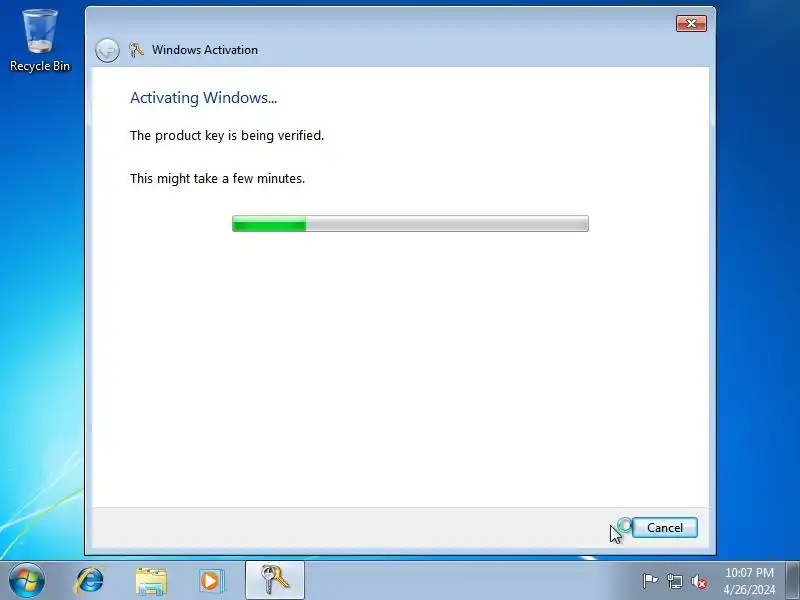This screenshot has height=600, width=800.
Task: Launch Internet Explorer from the taskbar
Action: pos(90,581)
